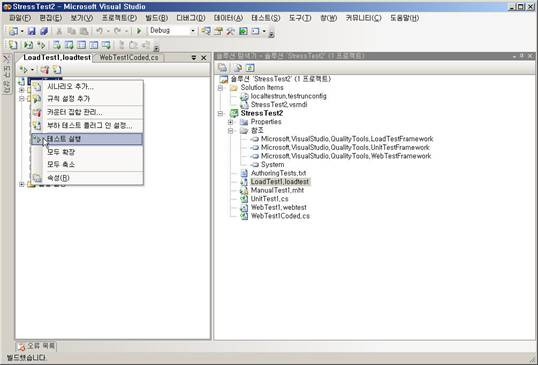Select the LoadTest1.loadtest tab

pos(57,58)
